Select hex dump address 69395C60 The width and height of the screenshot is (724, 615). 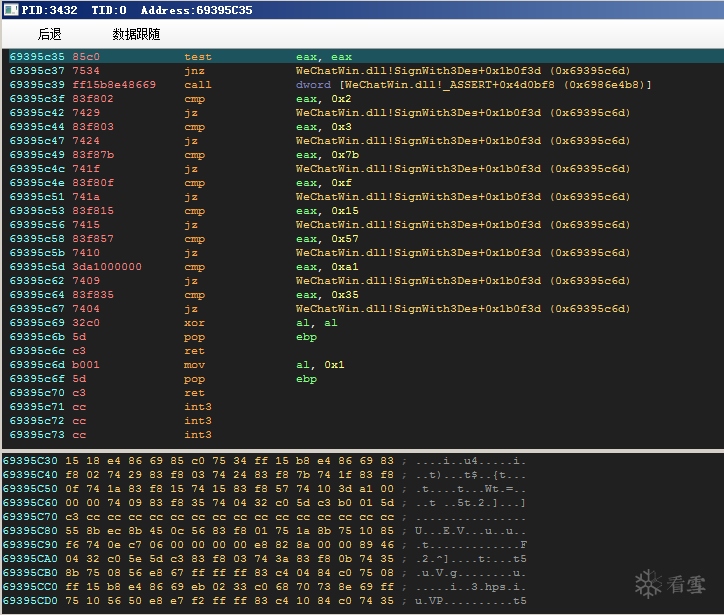click(30, 503)
